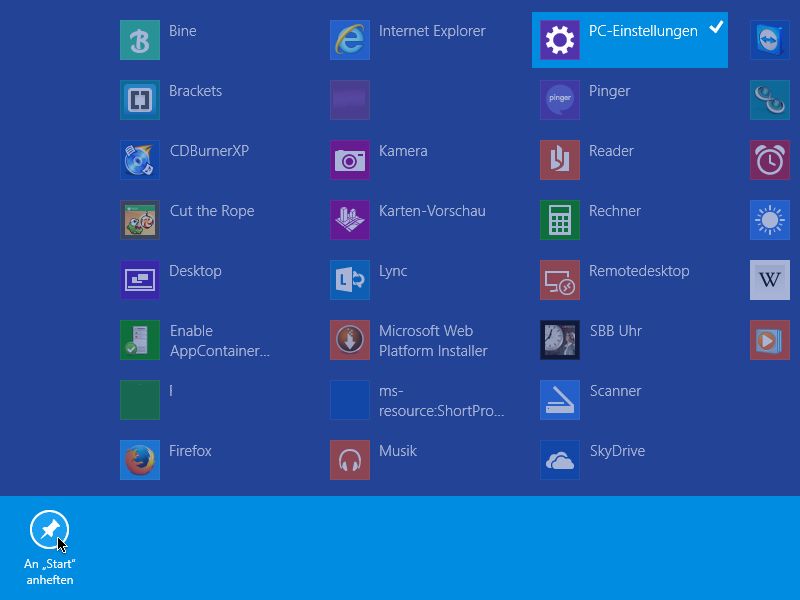Select the SkyDrive text label
800x600 pixels.
(617, 451)
